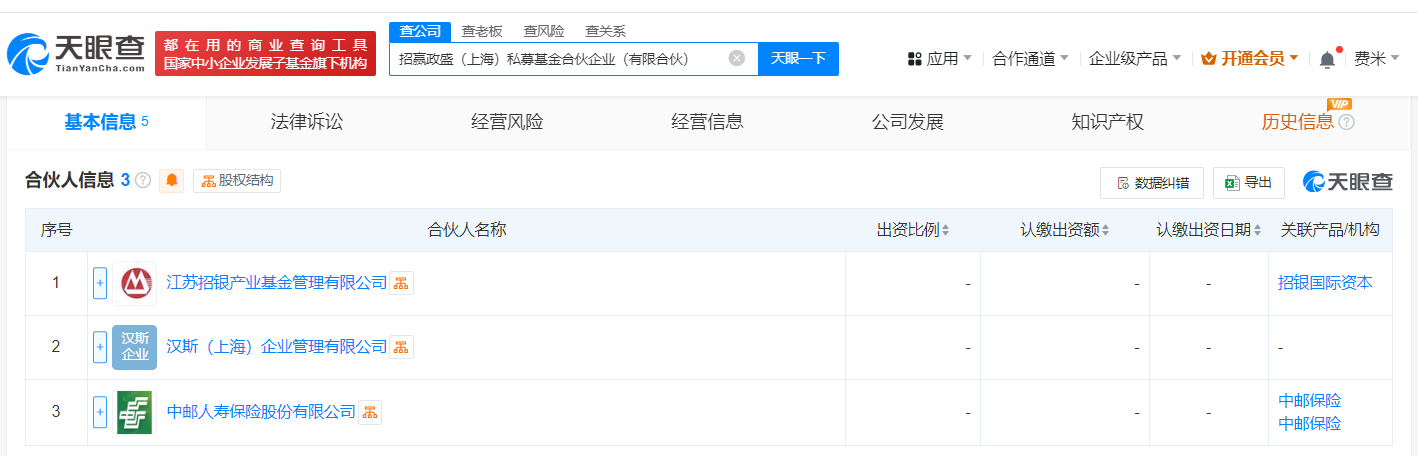Click the 天眼一下 search button
1418x456 pixels.
click(798, 58)
